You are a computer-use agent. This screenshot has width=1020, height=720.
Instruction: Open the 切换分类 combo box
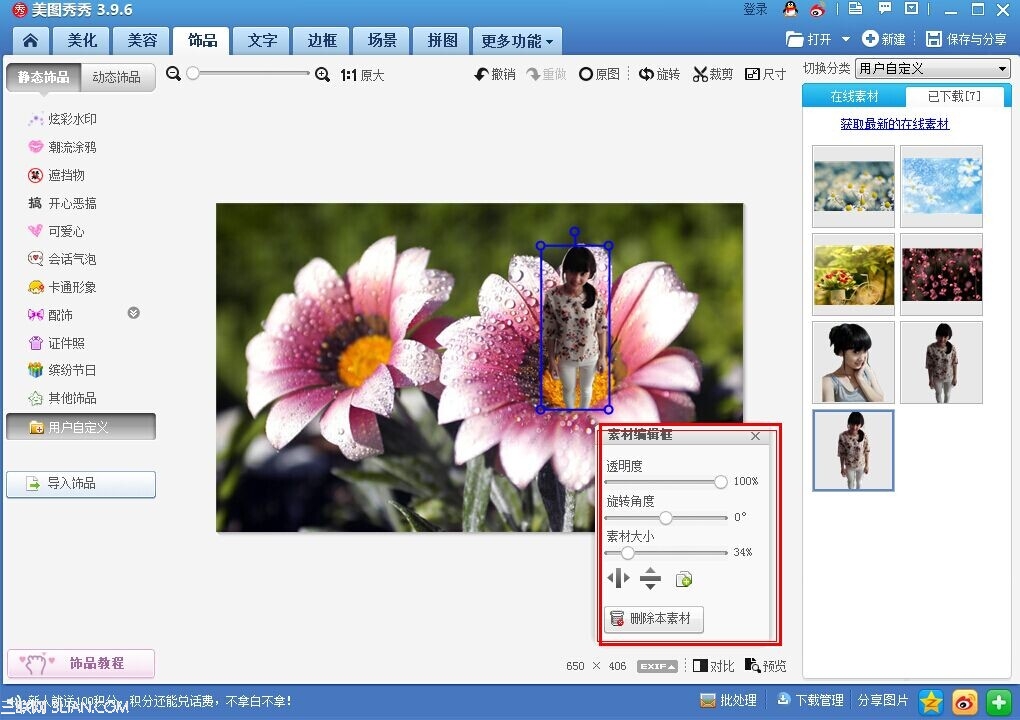[933, 68]
